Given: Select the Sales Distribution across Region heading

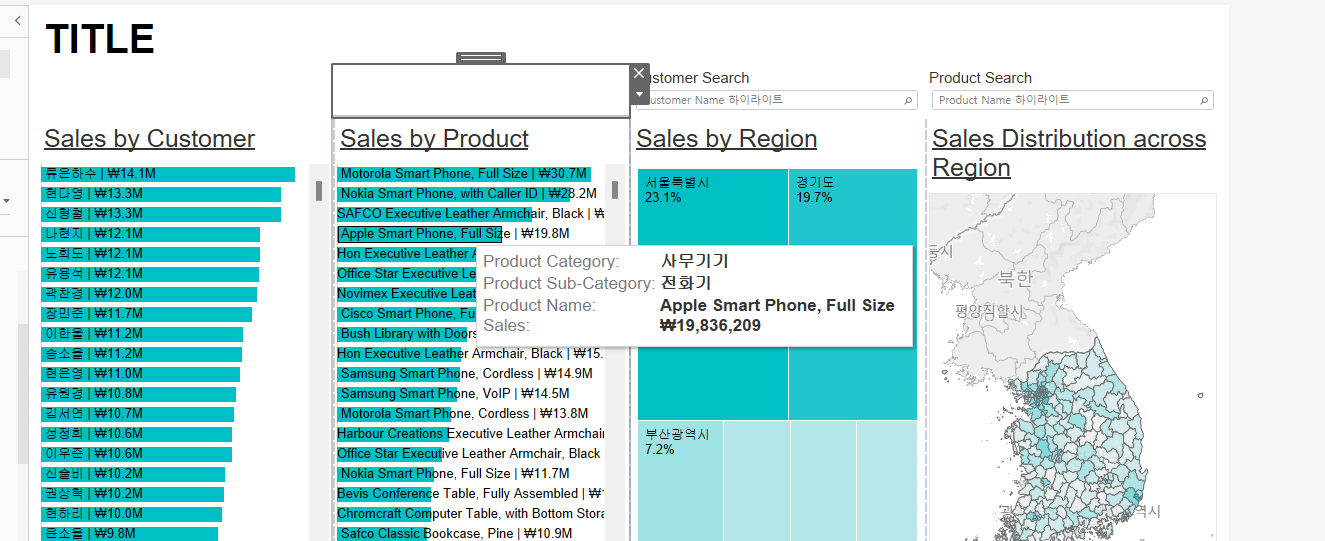Looking at the screenshot, I should (x=1069, y=153).
